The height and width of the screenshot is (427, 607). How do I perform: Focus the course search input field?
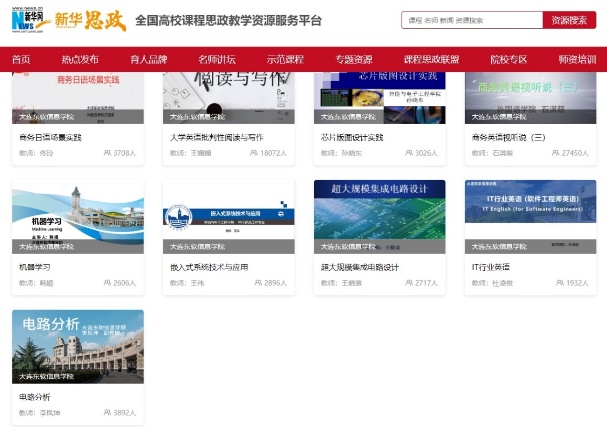[x=471, y=20]
